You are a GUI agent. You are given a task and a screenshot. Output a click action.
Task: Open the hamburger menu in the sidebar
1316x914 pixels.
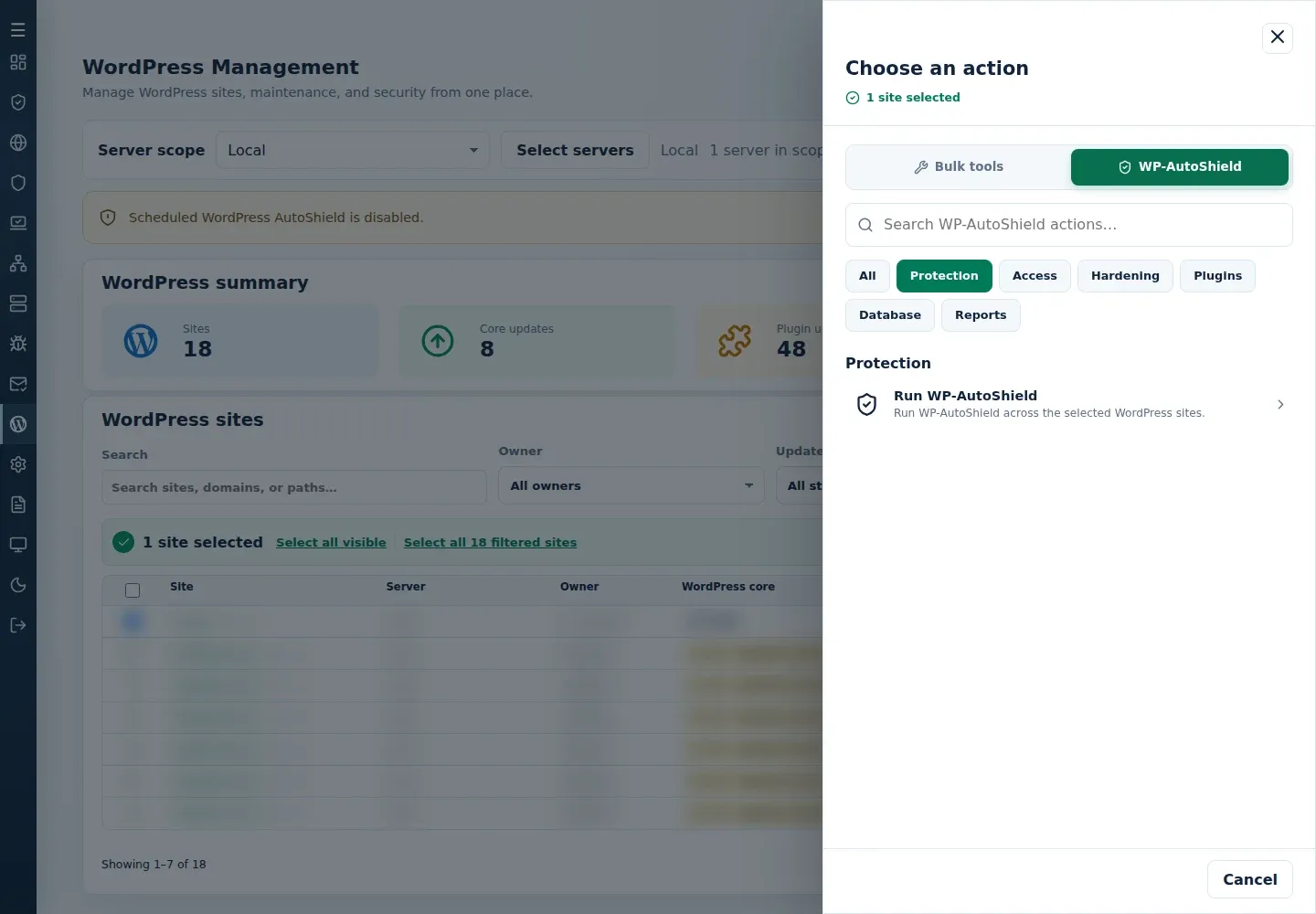point(18,30)
